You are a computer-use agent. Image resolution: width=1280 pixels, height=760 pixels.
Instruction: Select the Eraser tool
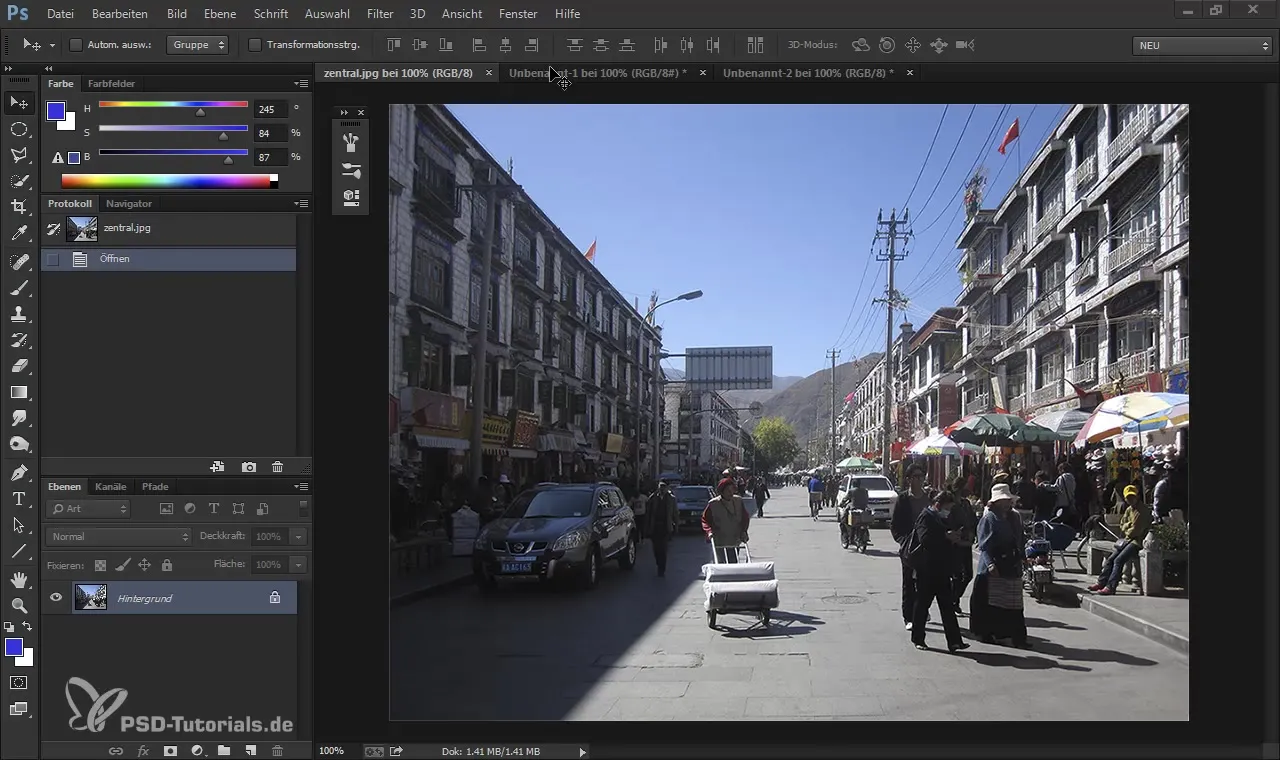[x=19, y=366]
